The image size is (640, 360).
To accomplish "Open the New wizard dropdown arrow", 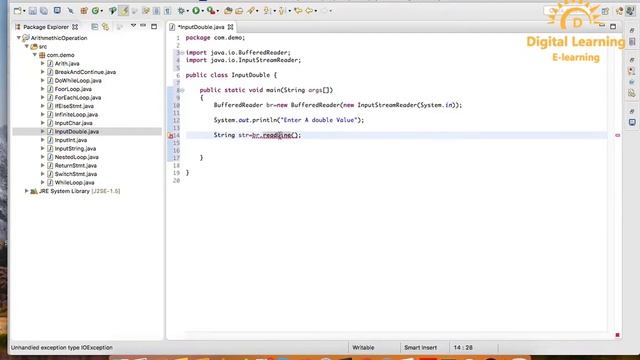I will click(24, 11).
